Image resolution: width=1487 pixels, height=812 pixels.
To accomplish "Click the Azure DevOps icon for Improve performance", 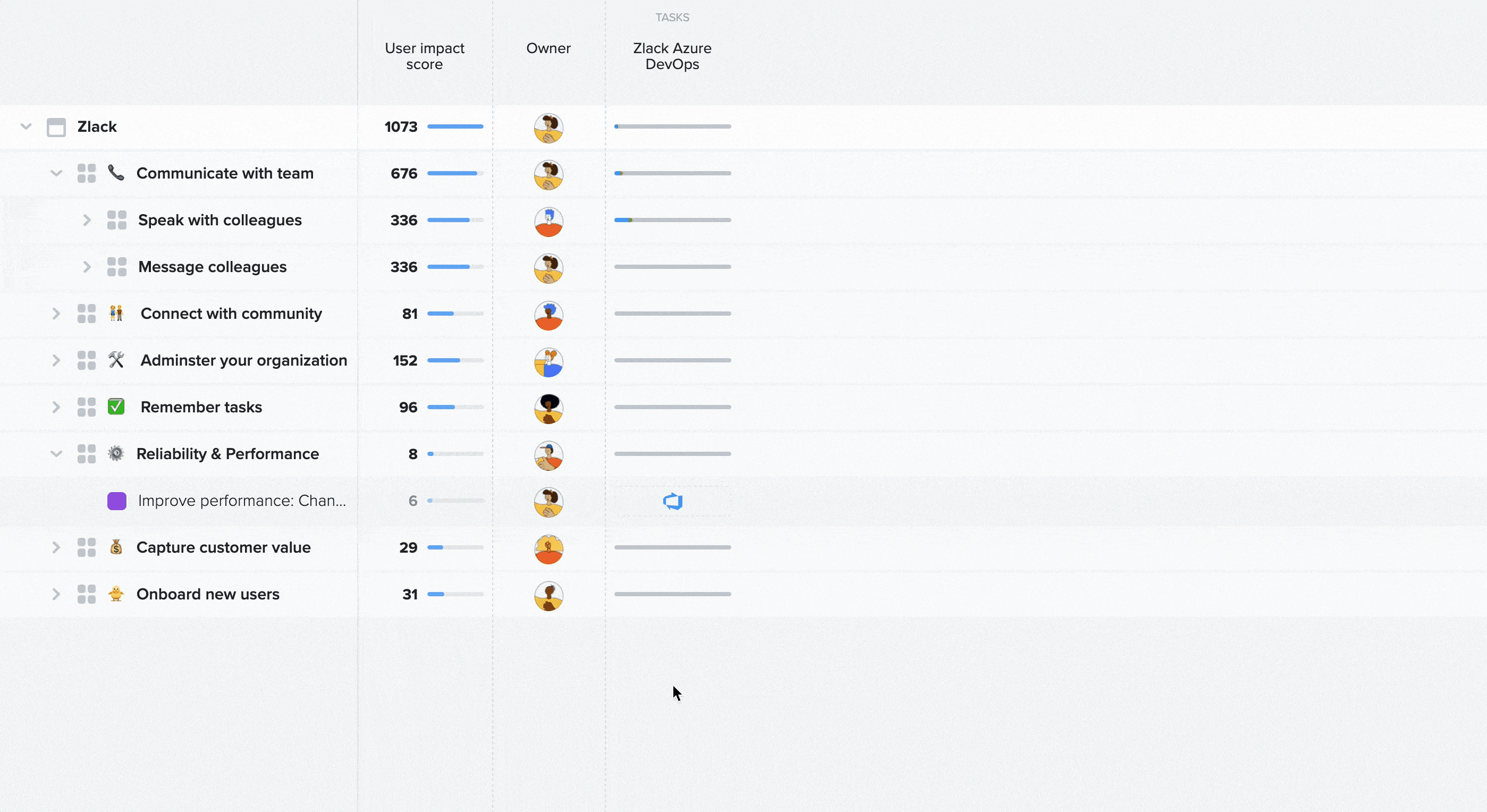I will [x=672, y=502].
